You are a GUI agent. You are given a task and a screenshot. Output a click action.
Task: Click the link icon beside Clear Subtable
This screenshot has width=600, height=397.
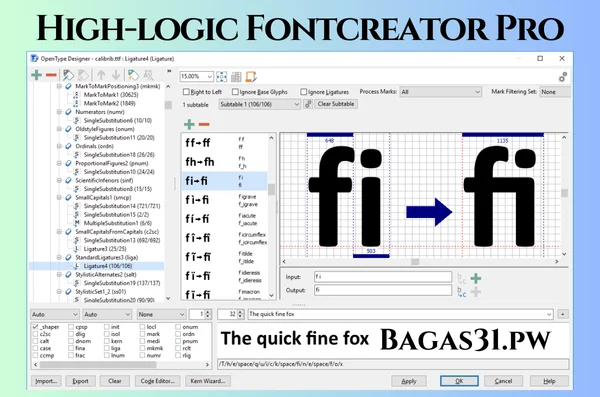tap(308, 104)
